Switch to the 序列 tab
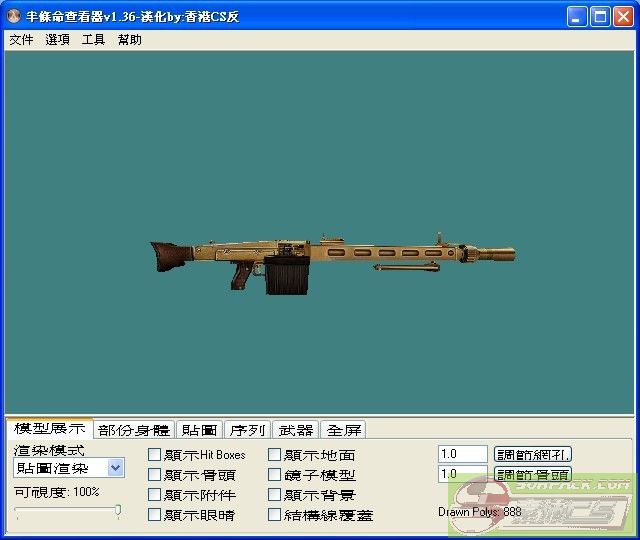This screenshot has width=640, height=540. pos(247,430)
